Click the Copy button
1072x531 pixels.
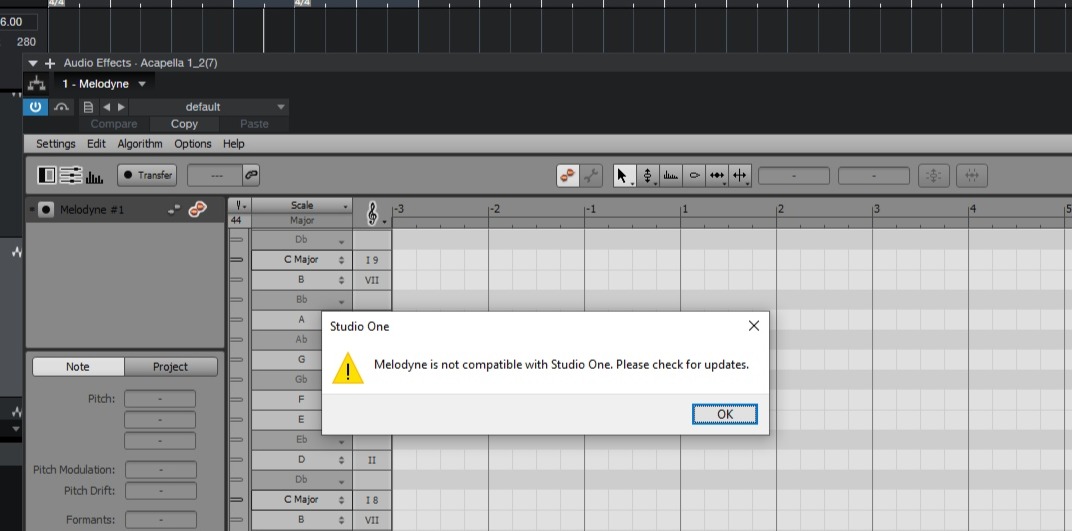coord(184,124)
